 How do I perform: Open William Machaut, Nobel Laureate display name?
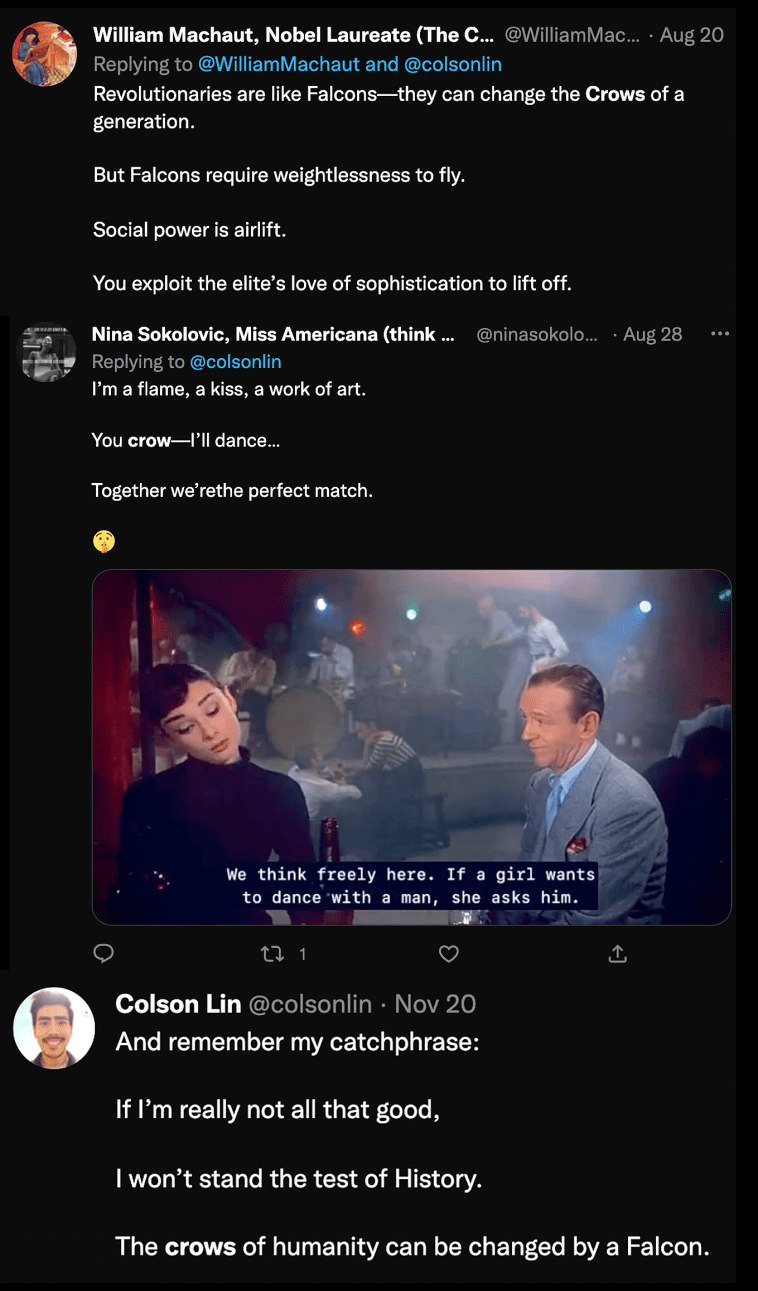click(292, 35)
